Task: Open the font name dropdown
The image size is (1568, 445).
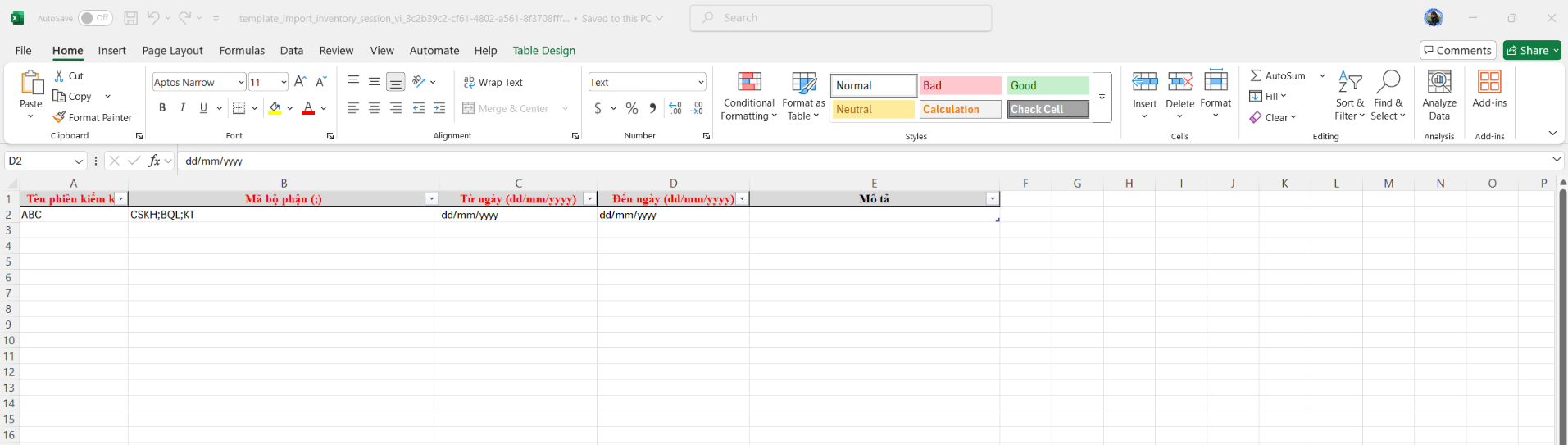Action: pos(241,82)
